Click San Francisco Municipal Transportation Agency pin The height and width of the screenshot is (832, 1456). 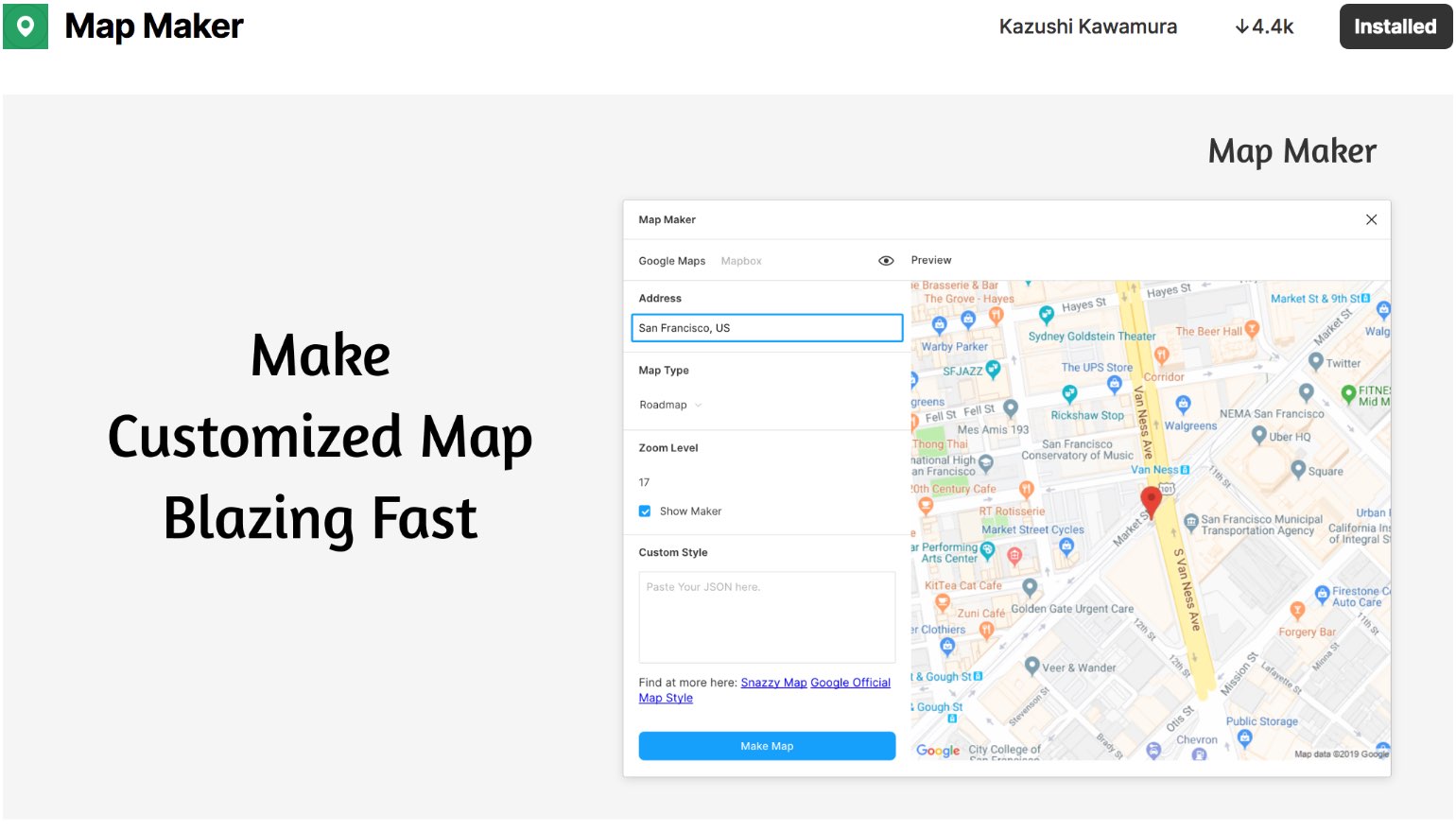tap(1191, 521)
